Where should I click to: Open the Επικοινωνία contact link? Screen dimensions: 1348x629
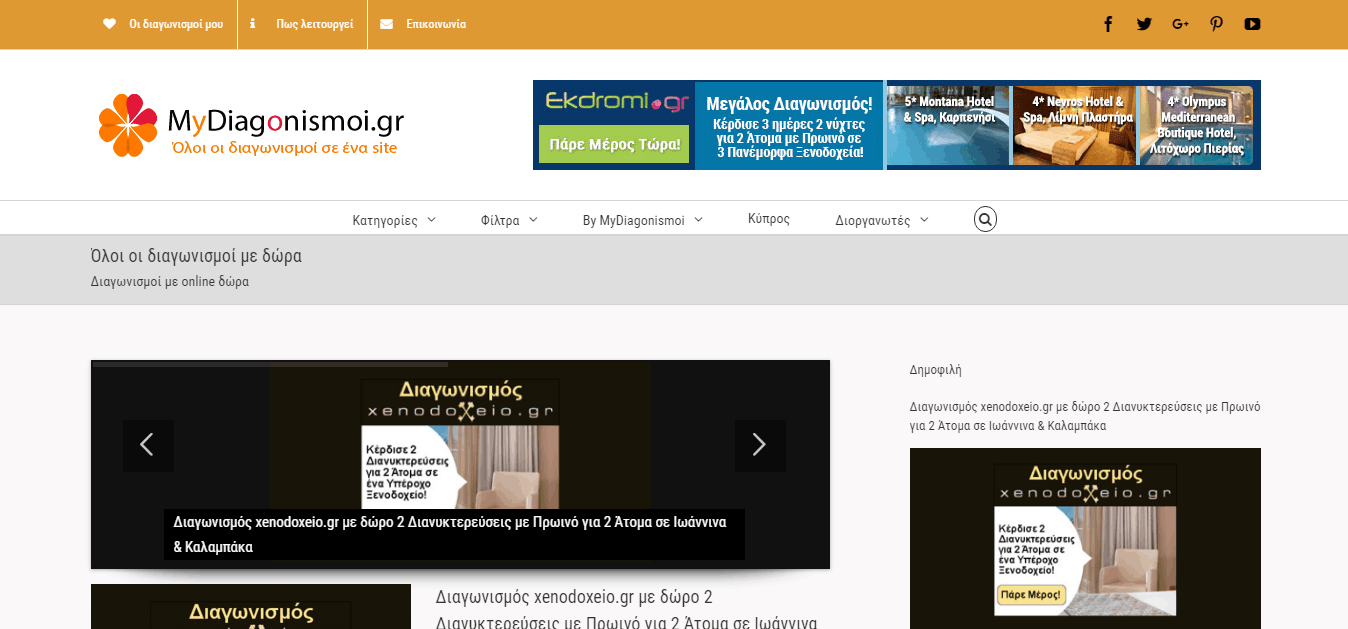435,24
